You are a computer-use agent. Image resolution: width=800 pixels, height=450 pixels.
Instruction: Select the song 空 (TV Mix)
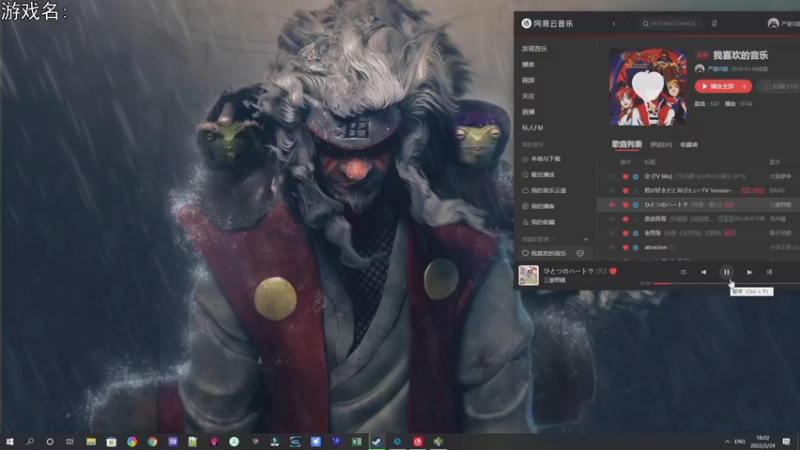(658, 177)
